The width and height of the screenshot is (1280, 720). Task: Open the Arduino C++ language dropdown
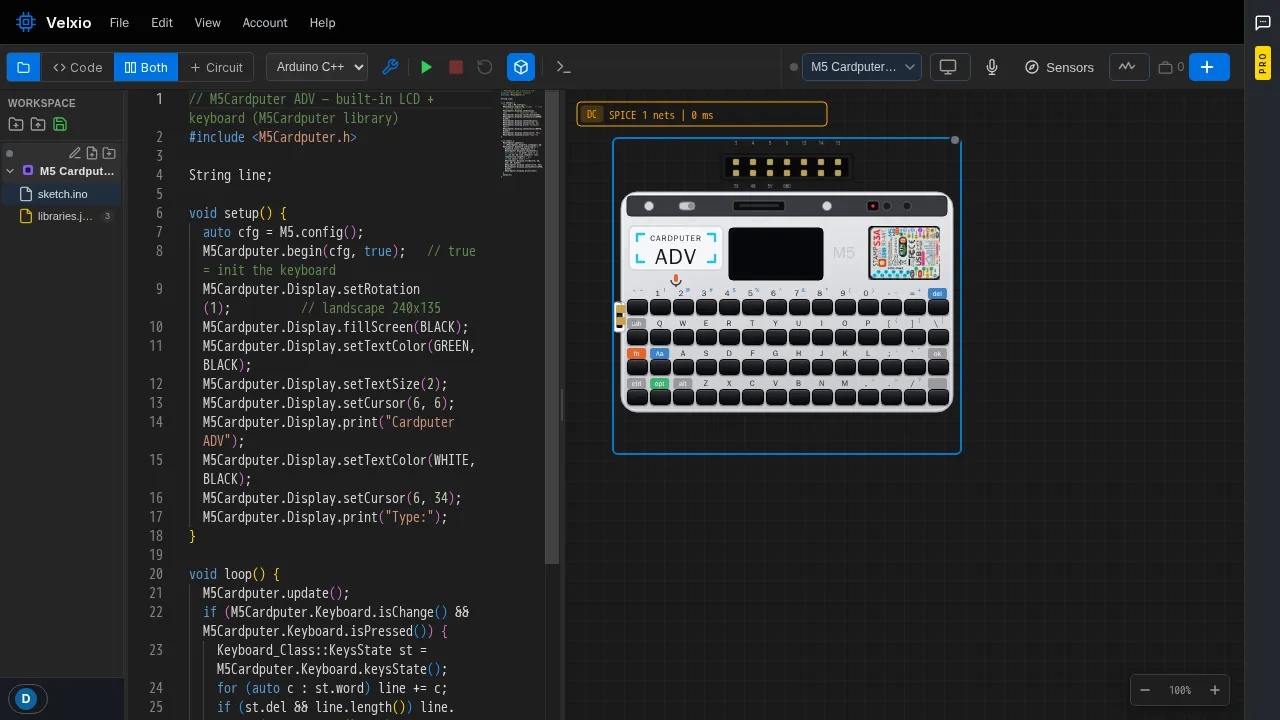[317, 67]
